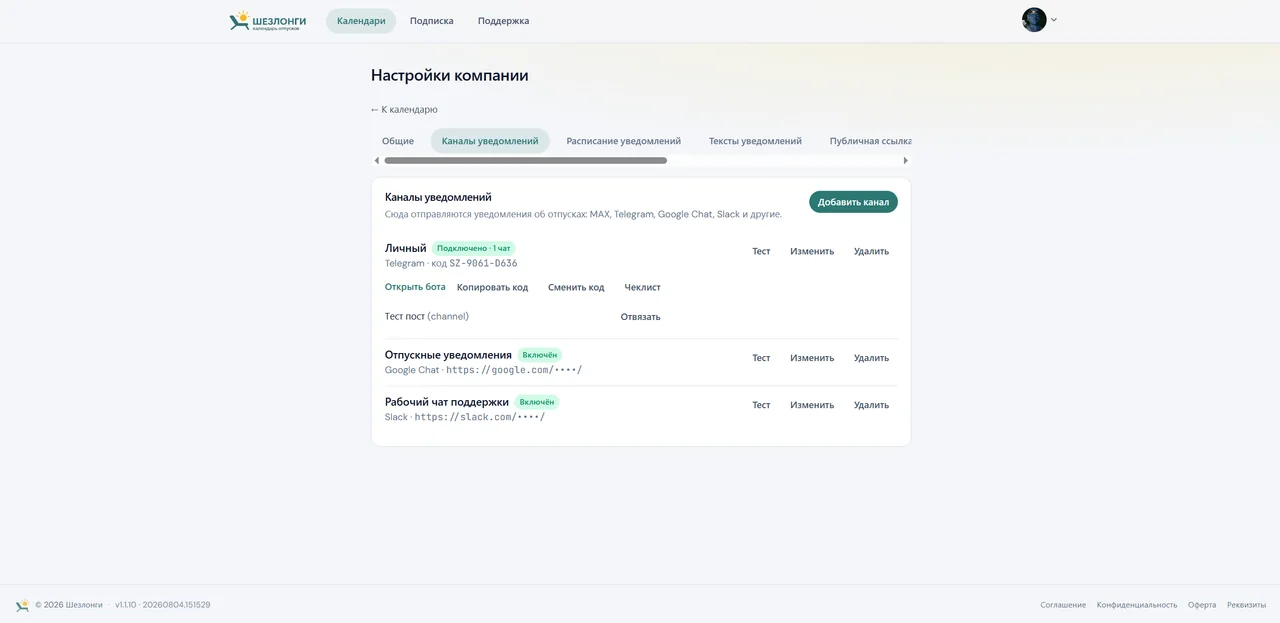Viewport: 1280px width, 623px height.
Task: Click Удалить for Отпускные уведомления channel
Action: 871,358
